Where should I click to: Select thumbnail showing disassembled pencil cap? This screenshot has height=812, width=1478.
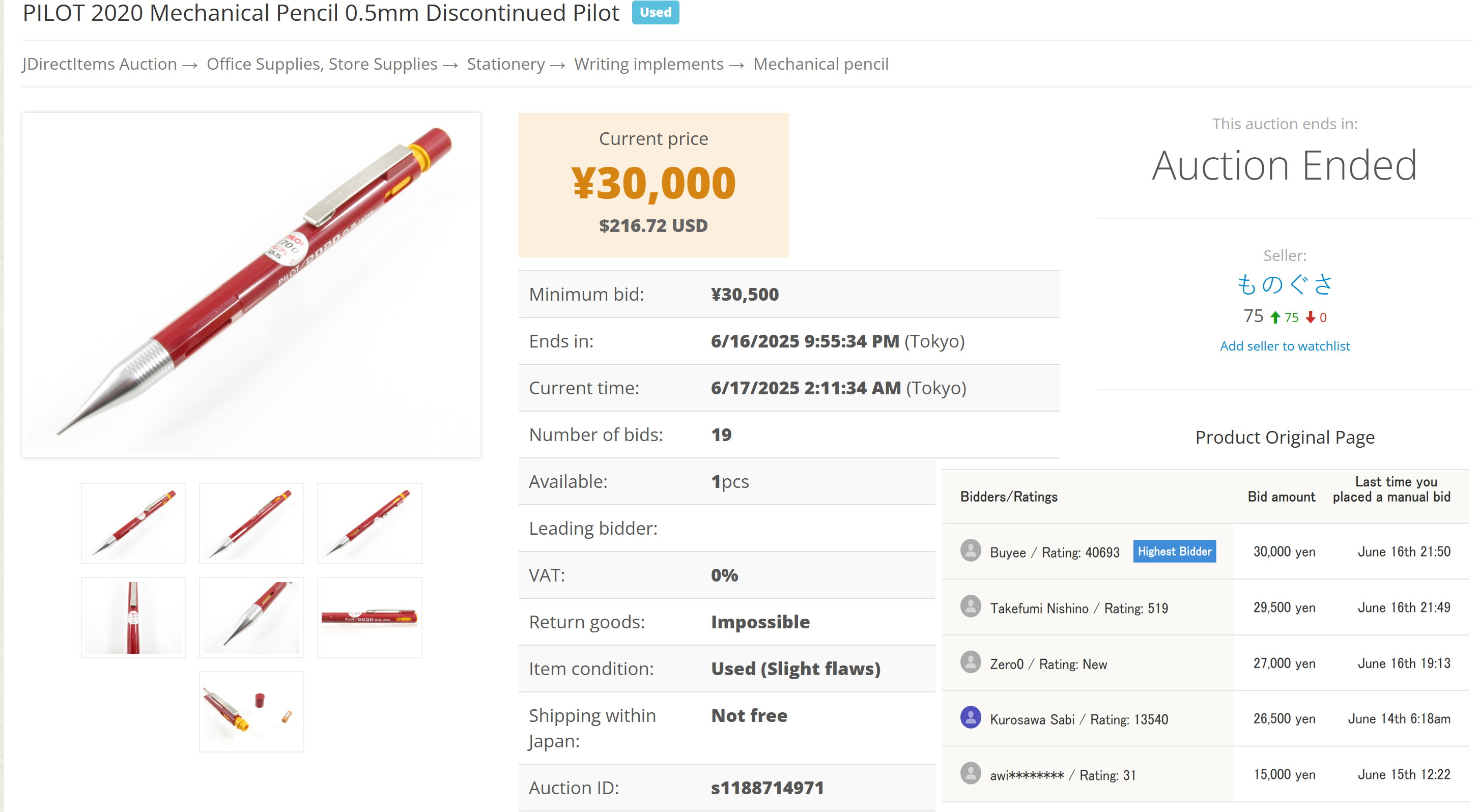251,711
